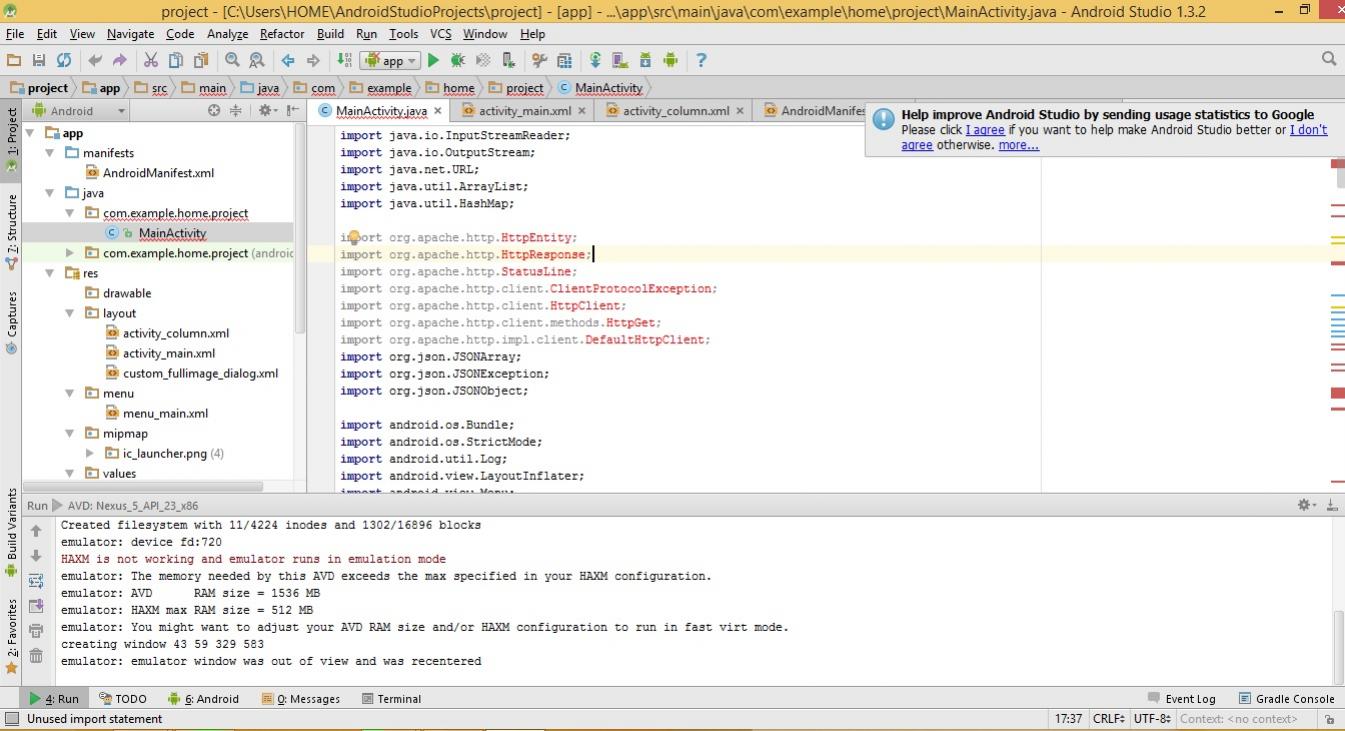Click the Collapse All icon in Project panel
Viewport: 1345px width, 731px height.
[x=237, y=111]
